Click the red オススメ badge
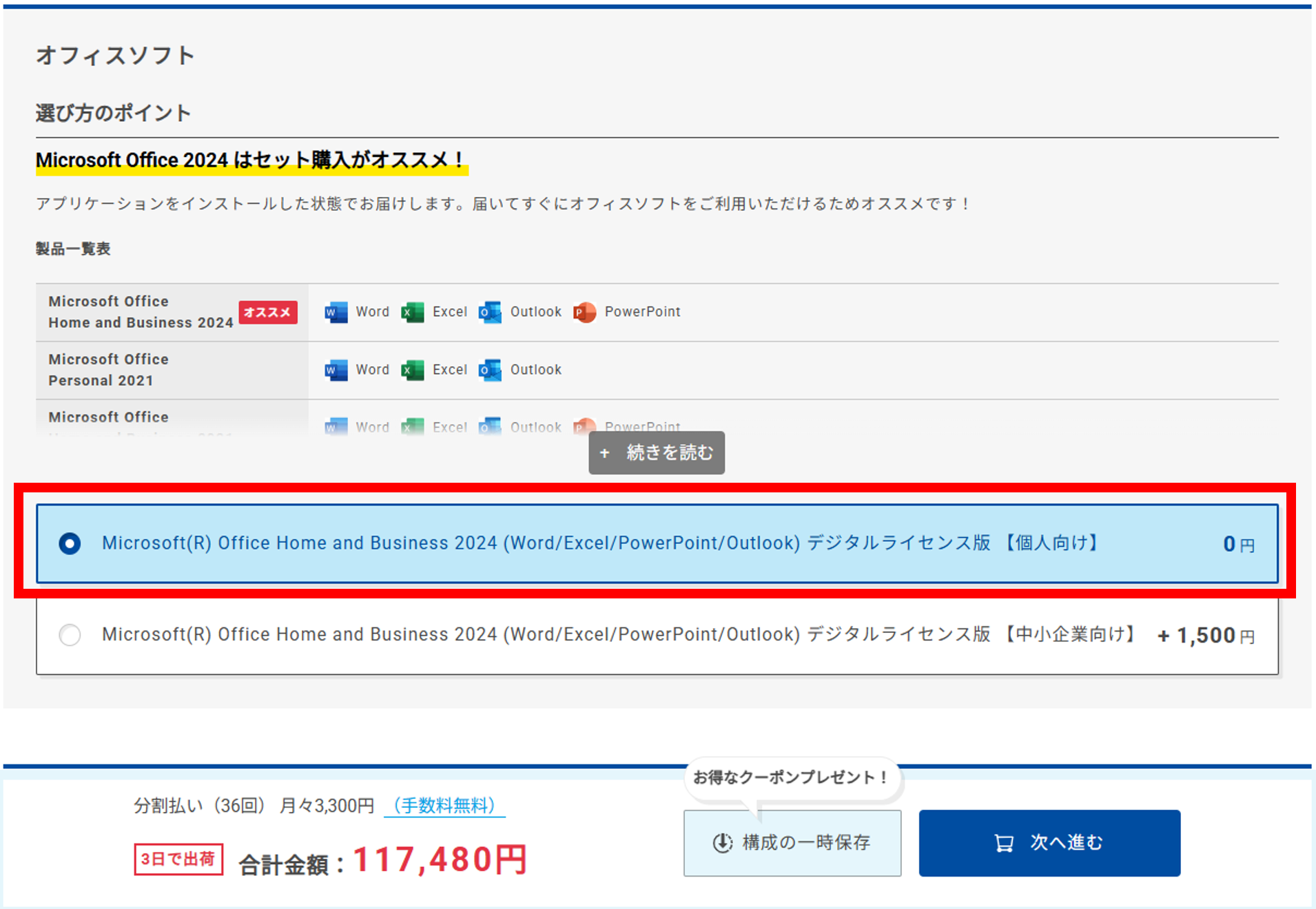 268,312
